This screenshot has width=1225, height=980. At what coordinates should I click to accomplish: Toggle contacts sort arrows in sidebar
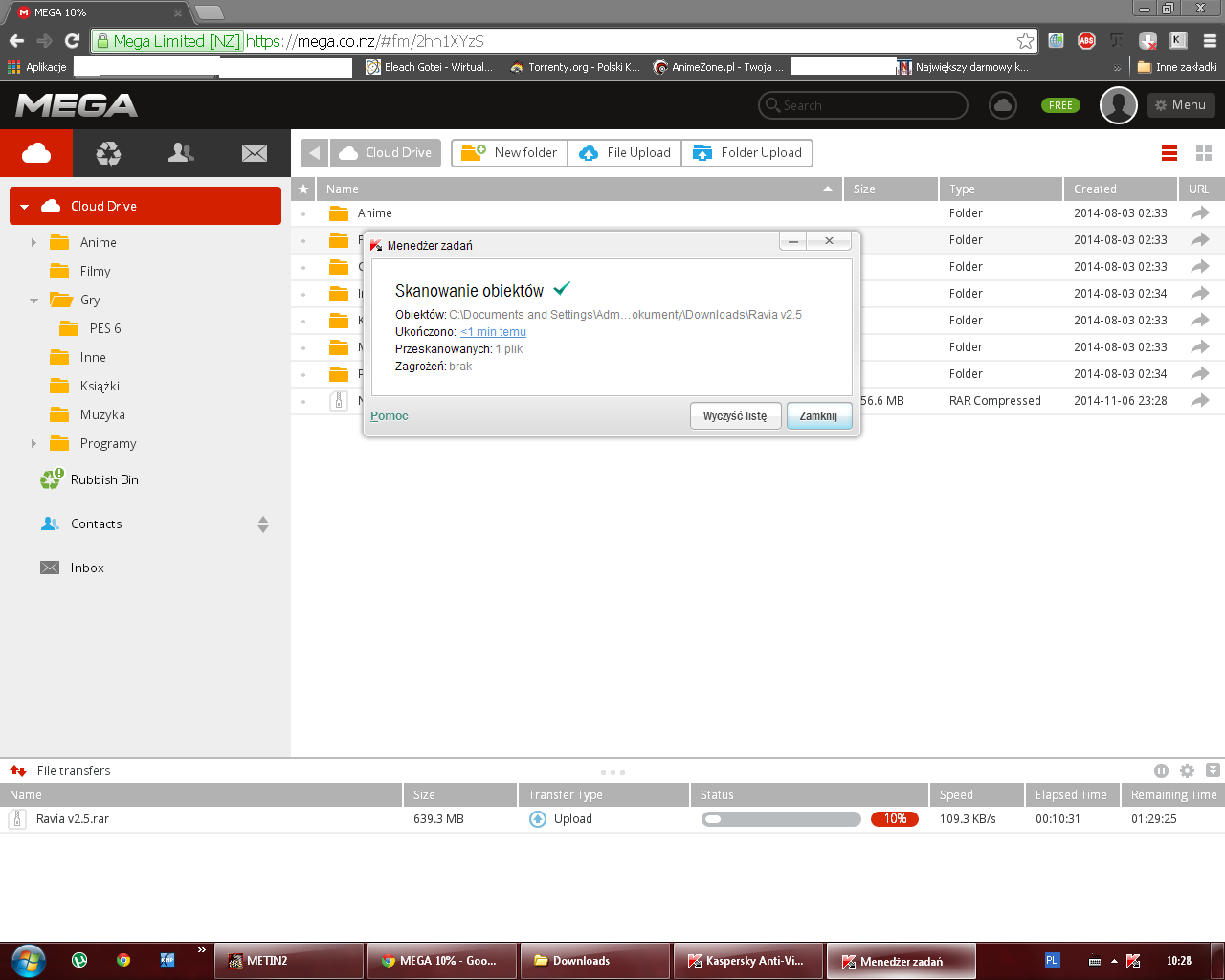click(x=263, y=524)
